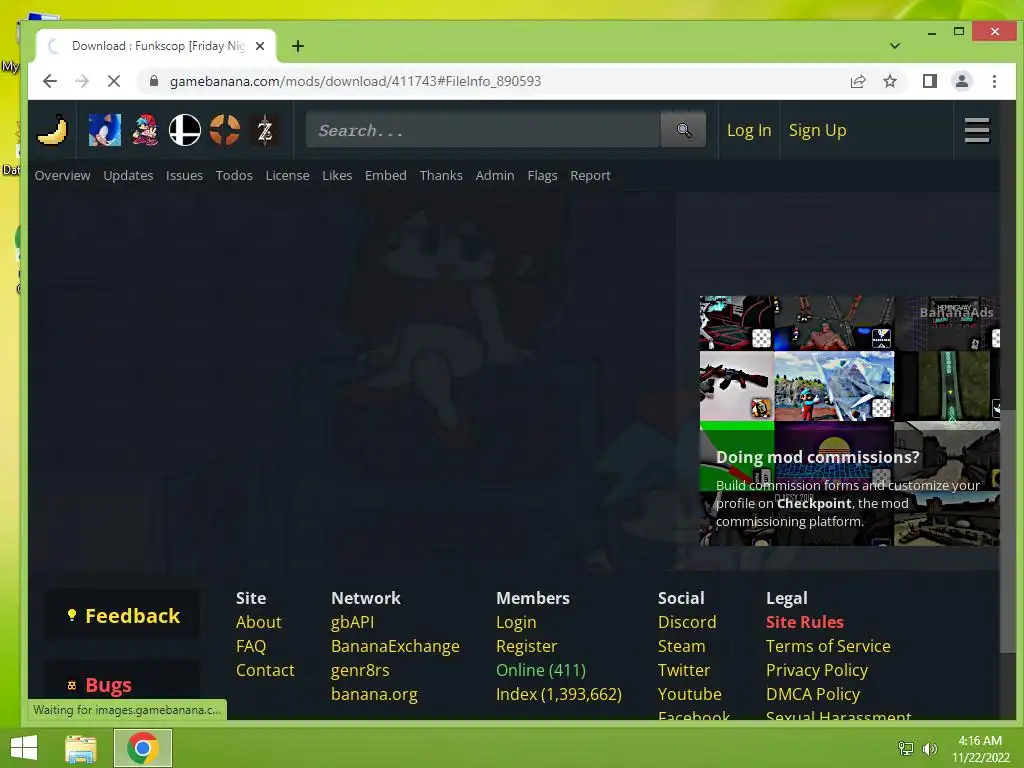Switch to the Admin tab

(x=494, y=175)
